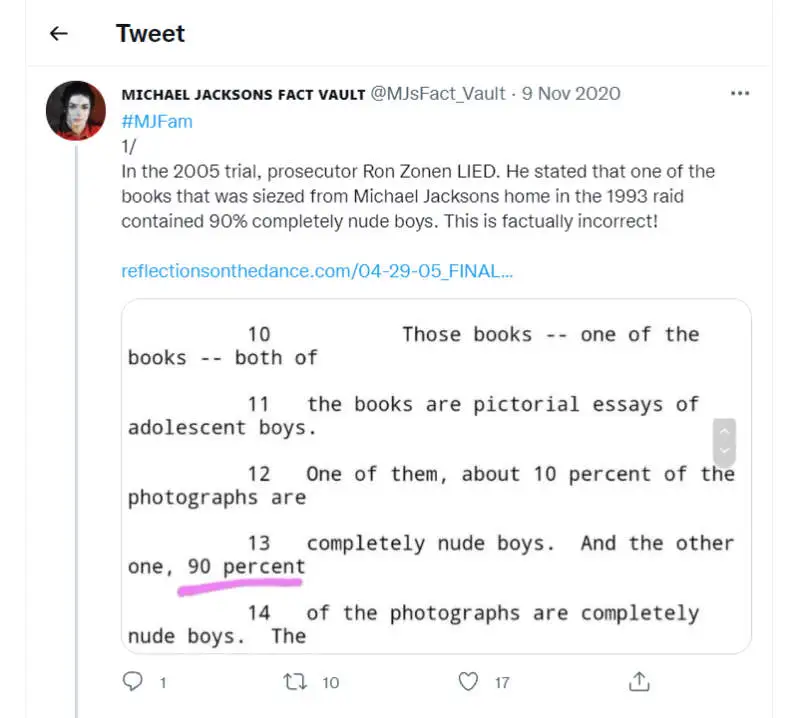
Task: Open the three-dot More options menu
Action: pyautogui.click(x=740, y=94)
